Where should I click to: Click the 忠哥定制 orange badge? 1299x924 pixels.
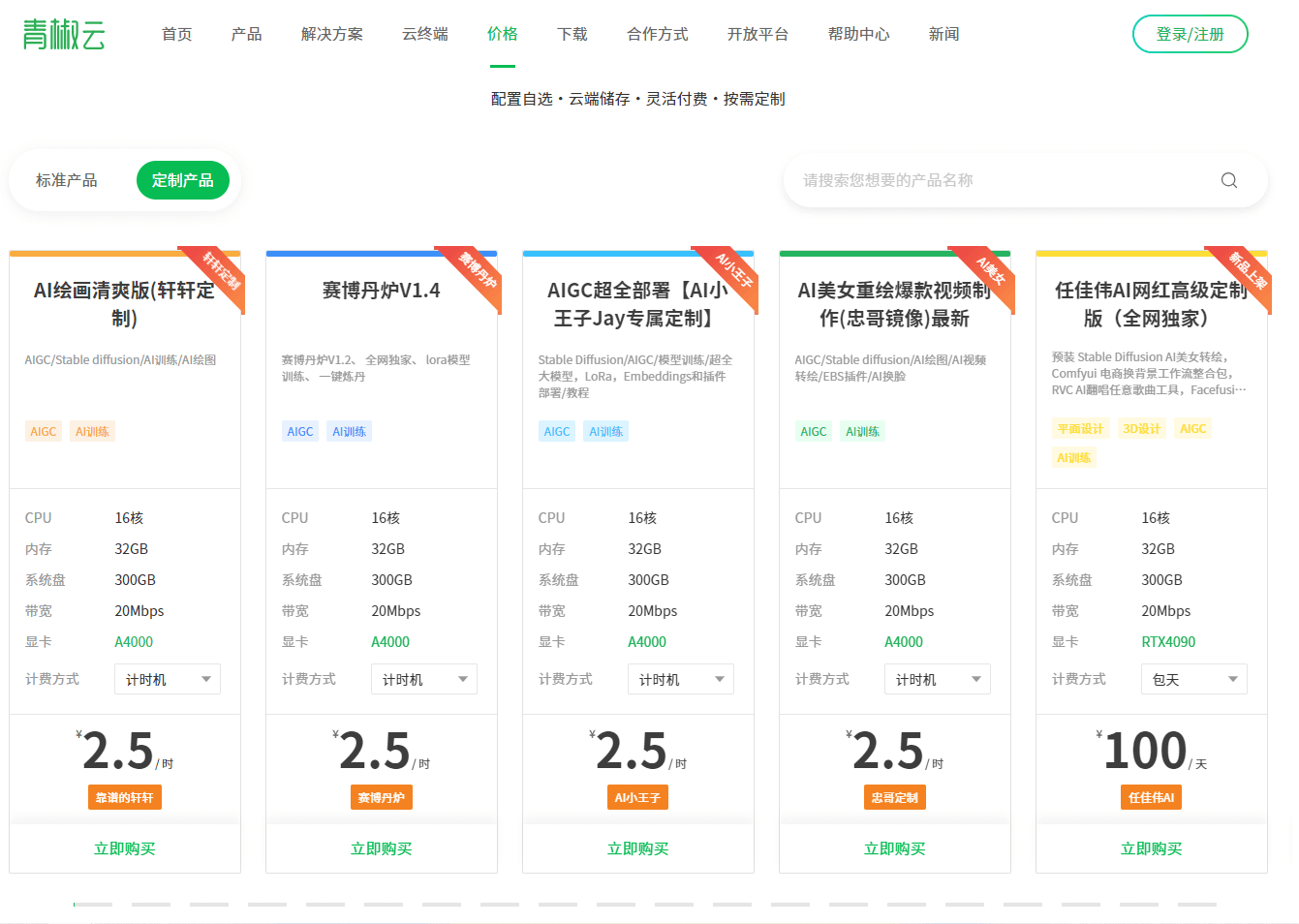(895, 797)
